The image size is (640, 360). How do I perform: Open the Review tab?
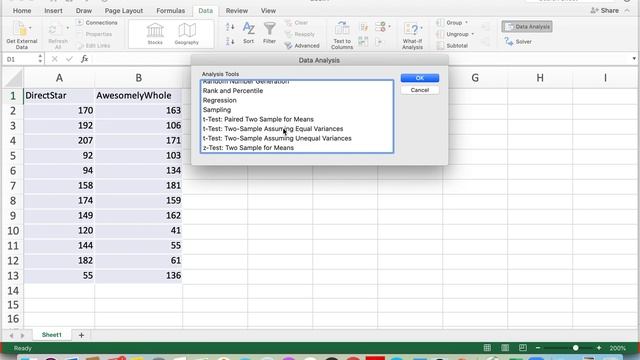[237, 11]
